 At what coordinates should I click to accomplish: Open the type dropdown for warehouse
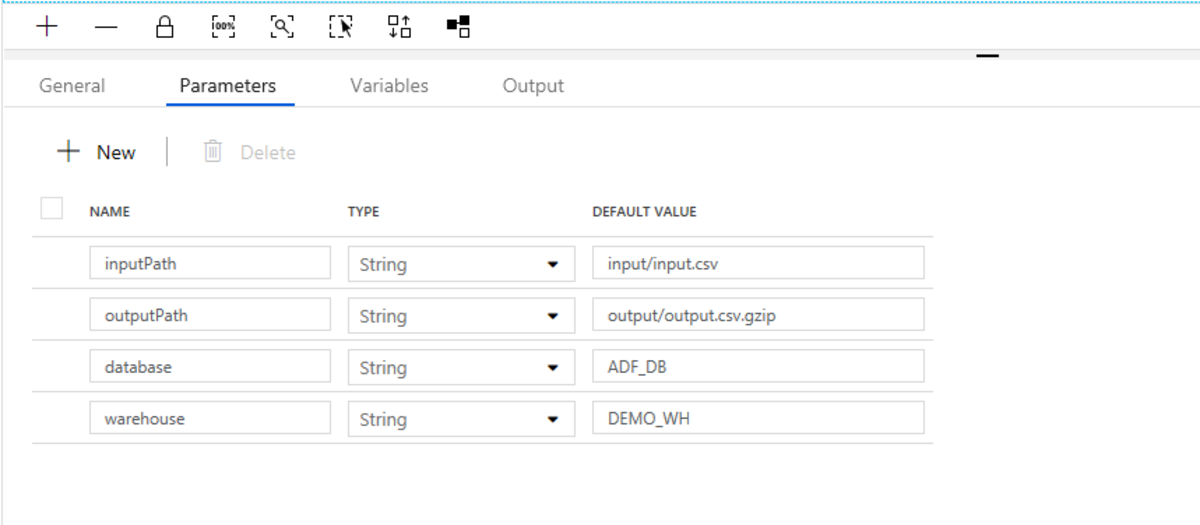[461, 419]
